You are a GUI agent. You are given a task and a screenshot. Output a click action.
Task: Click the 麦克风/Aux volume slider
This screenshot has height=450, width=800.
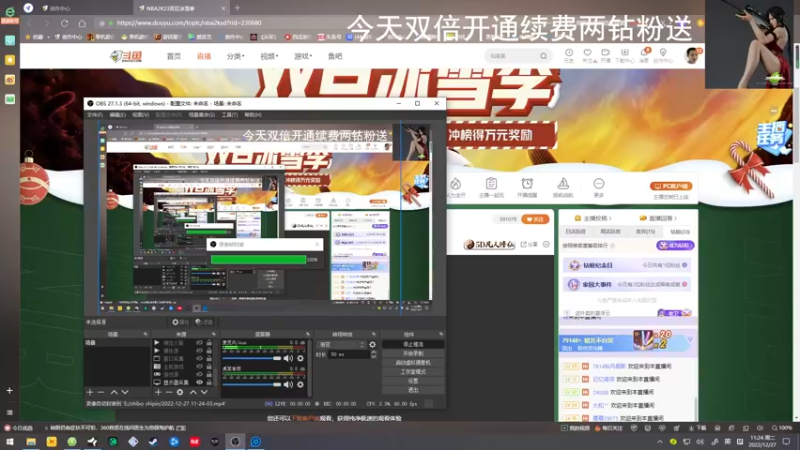coord(252,358)
